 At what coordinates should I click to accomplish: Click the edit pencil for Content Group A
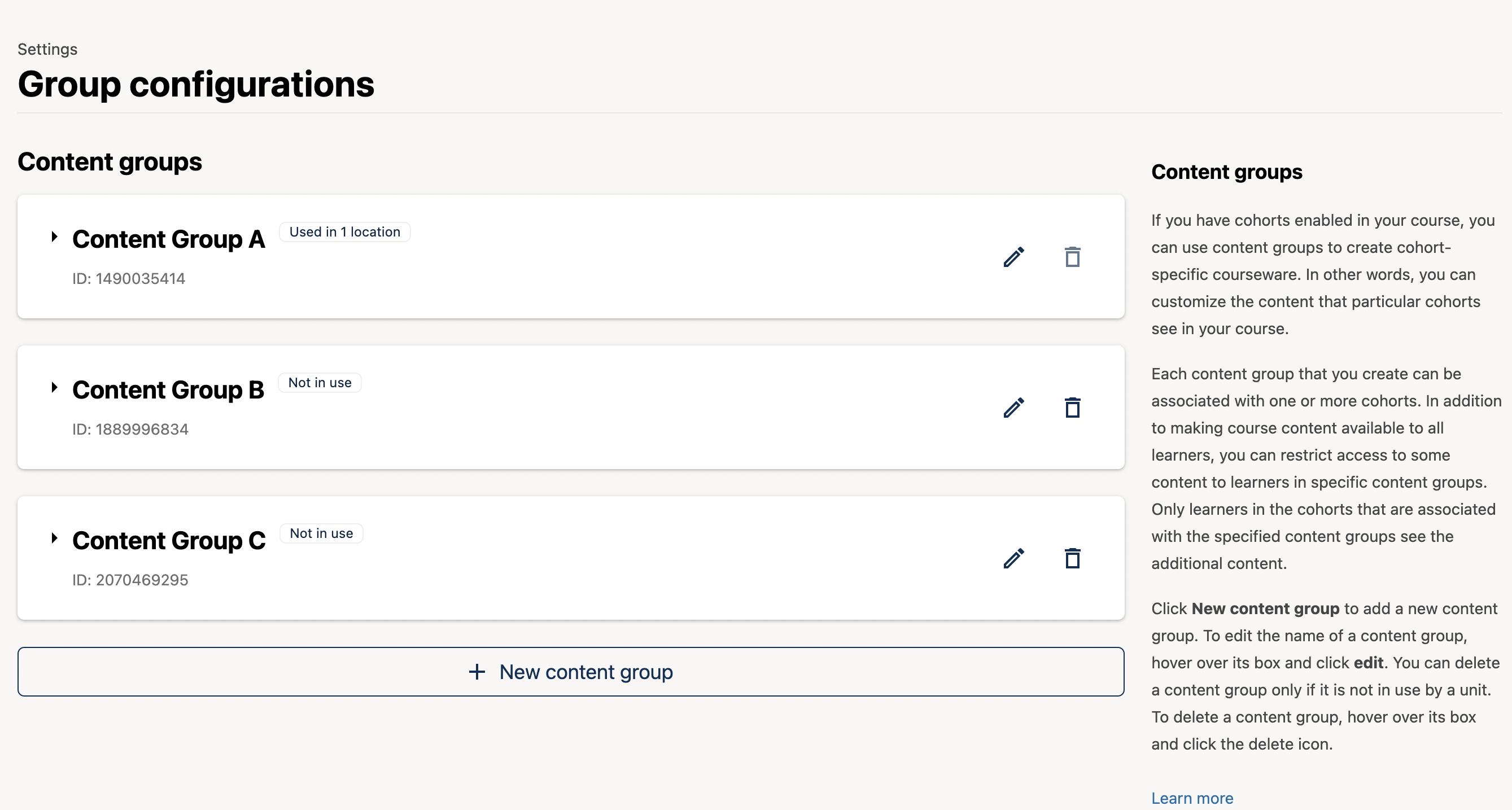click(1014, 256)
